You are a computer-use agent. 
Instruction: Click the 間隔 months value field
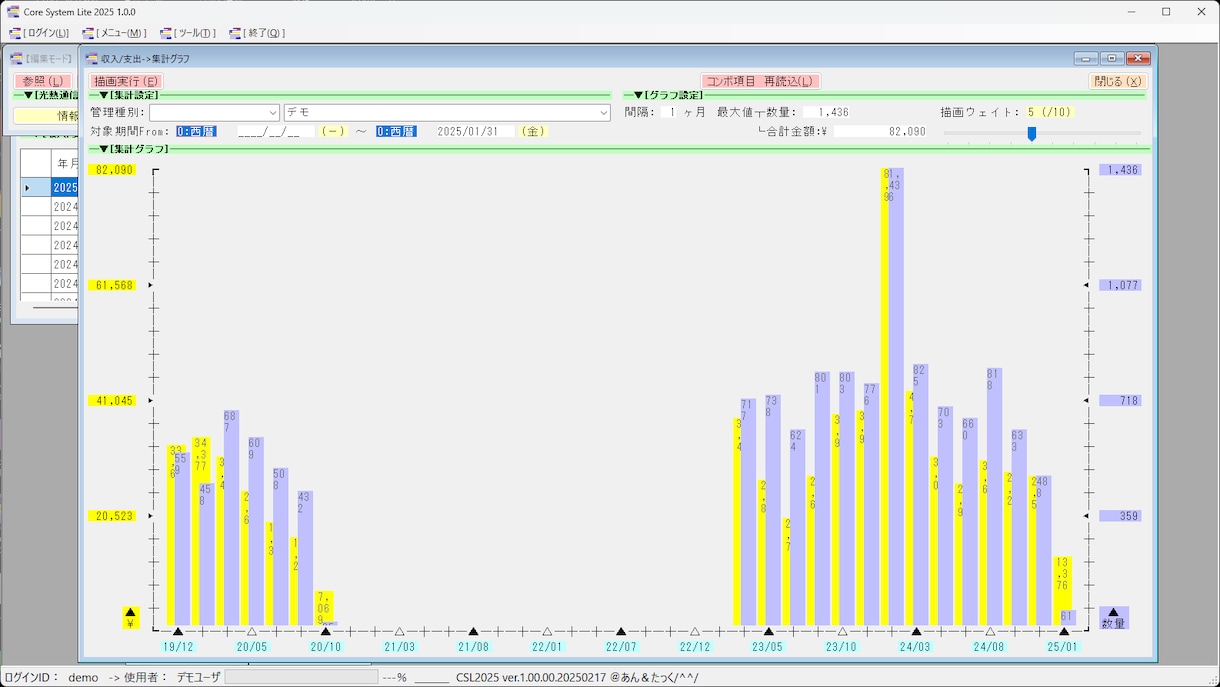(x=669, y=112)
